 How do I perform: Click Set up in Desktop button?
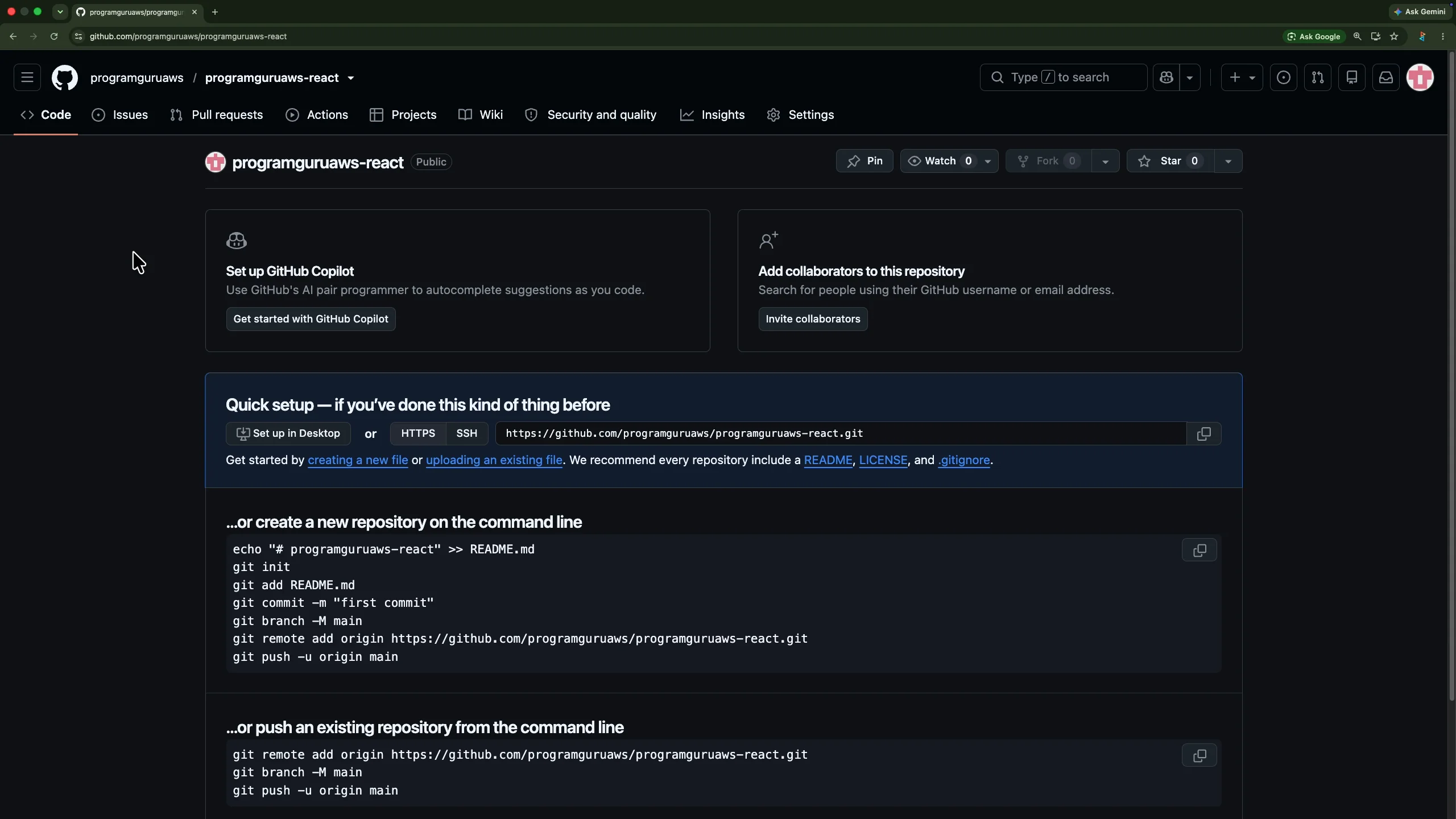click(288, 433)
